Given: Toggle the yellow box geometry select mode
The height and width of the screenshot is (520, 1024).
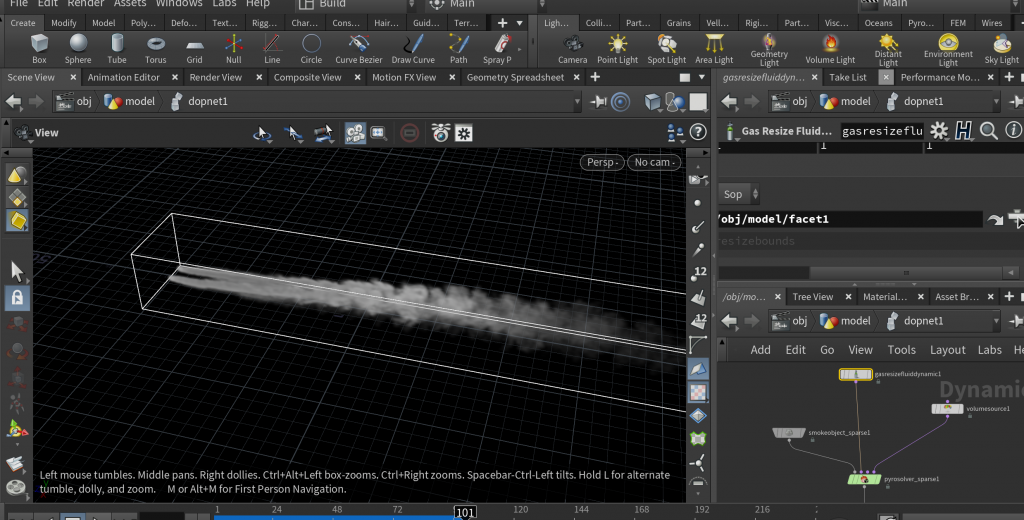Looking at the screenshot, I should 17,220.
